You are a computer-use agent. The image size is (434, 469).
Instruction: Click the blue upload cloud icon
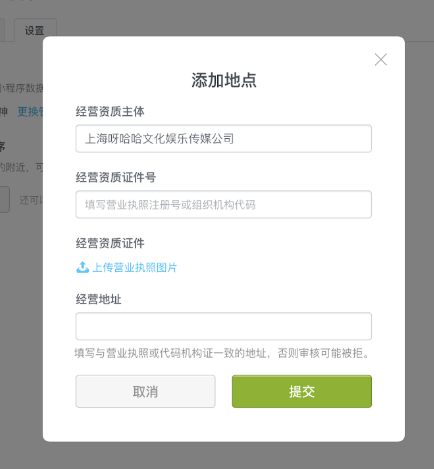(x=83, y=267)
